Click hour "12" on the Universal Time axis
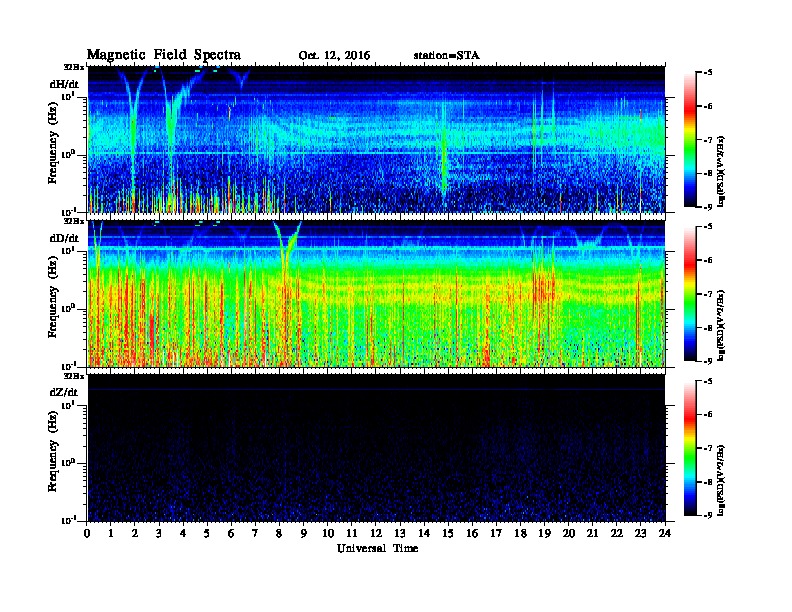The width and height of the screenshot is (792, 612). tap(376, 533)
